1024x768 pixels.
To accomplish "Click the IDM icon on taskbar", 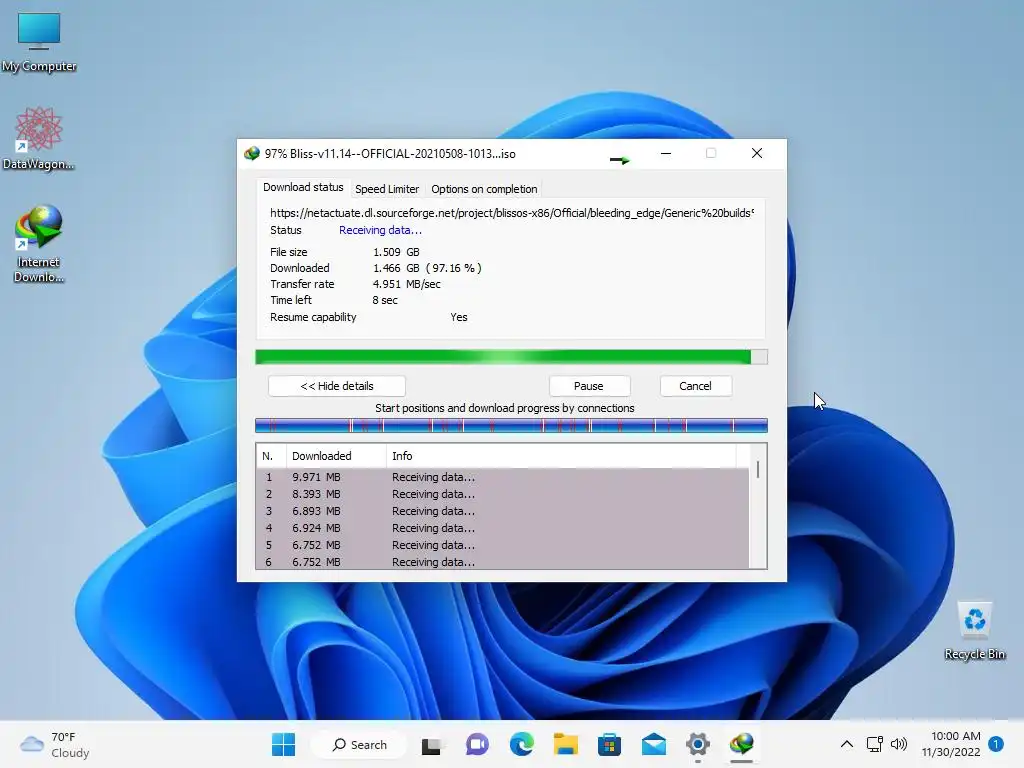I will point(742,744).
